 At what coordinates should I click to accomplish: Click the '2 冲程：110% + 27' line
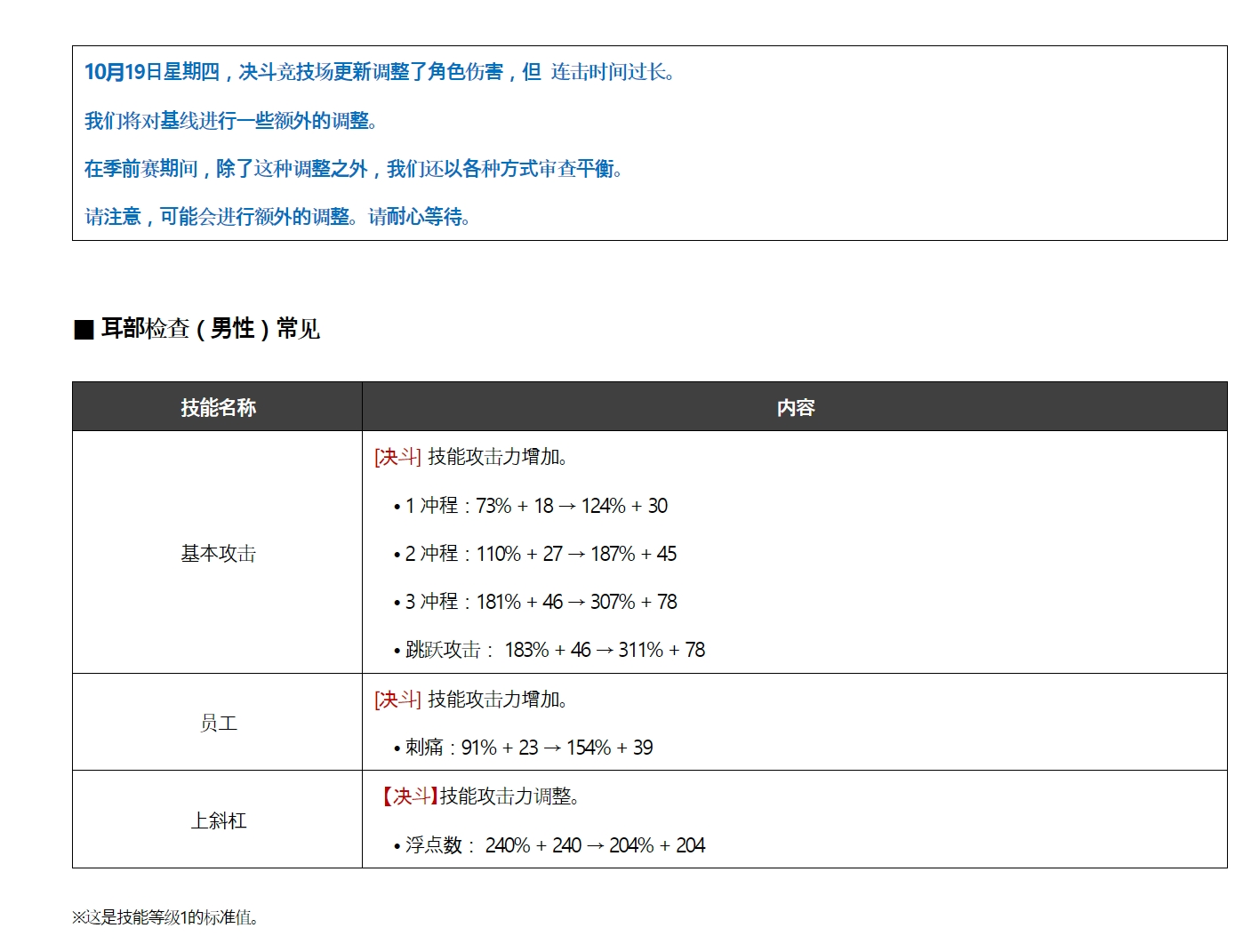point(535,554)
